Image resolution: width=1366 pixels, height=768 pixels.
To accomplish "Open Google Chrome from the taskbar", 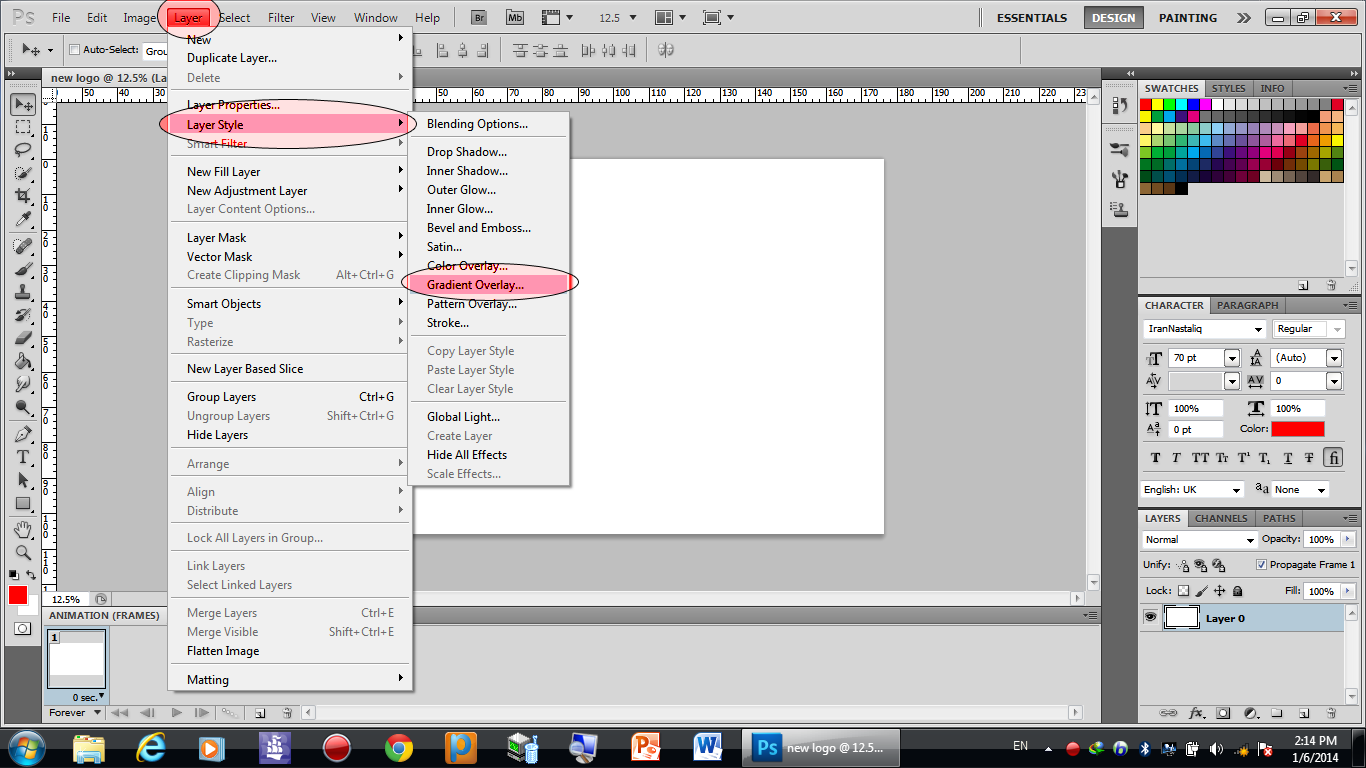I will pos(399,747).
